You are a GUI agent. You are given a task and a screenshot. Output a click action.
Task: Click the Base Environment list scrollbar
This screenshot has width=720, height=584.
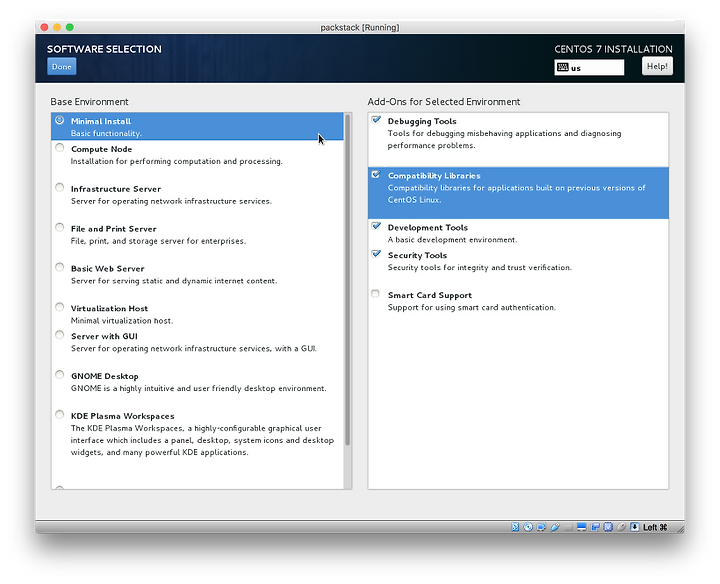click(348, 280)
